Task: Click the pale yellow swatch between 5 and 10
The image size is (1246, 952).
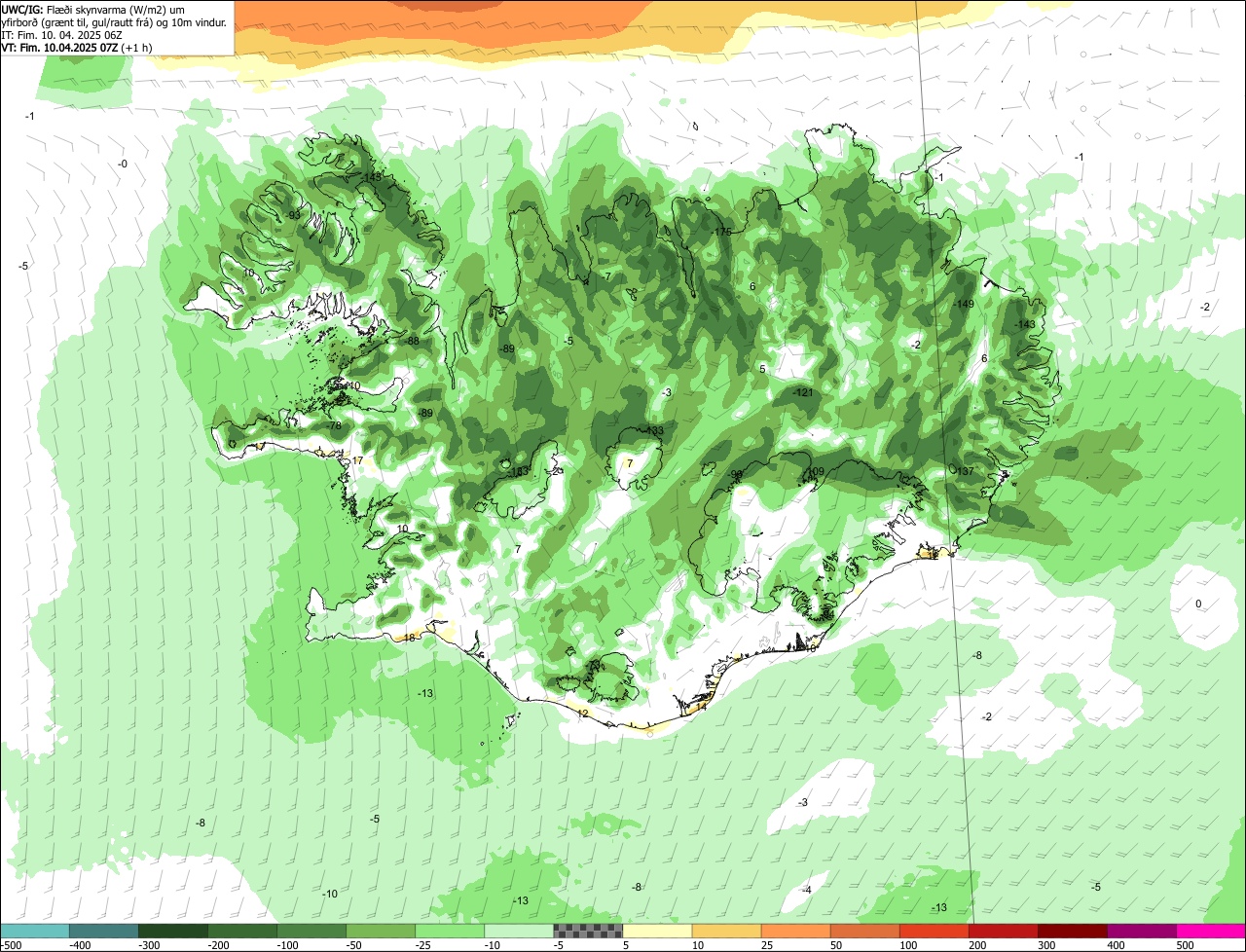Action: pos(657,931)
